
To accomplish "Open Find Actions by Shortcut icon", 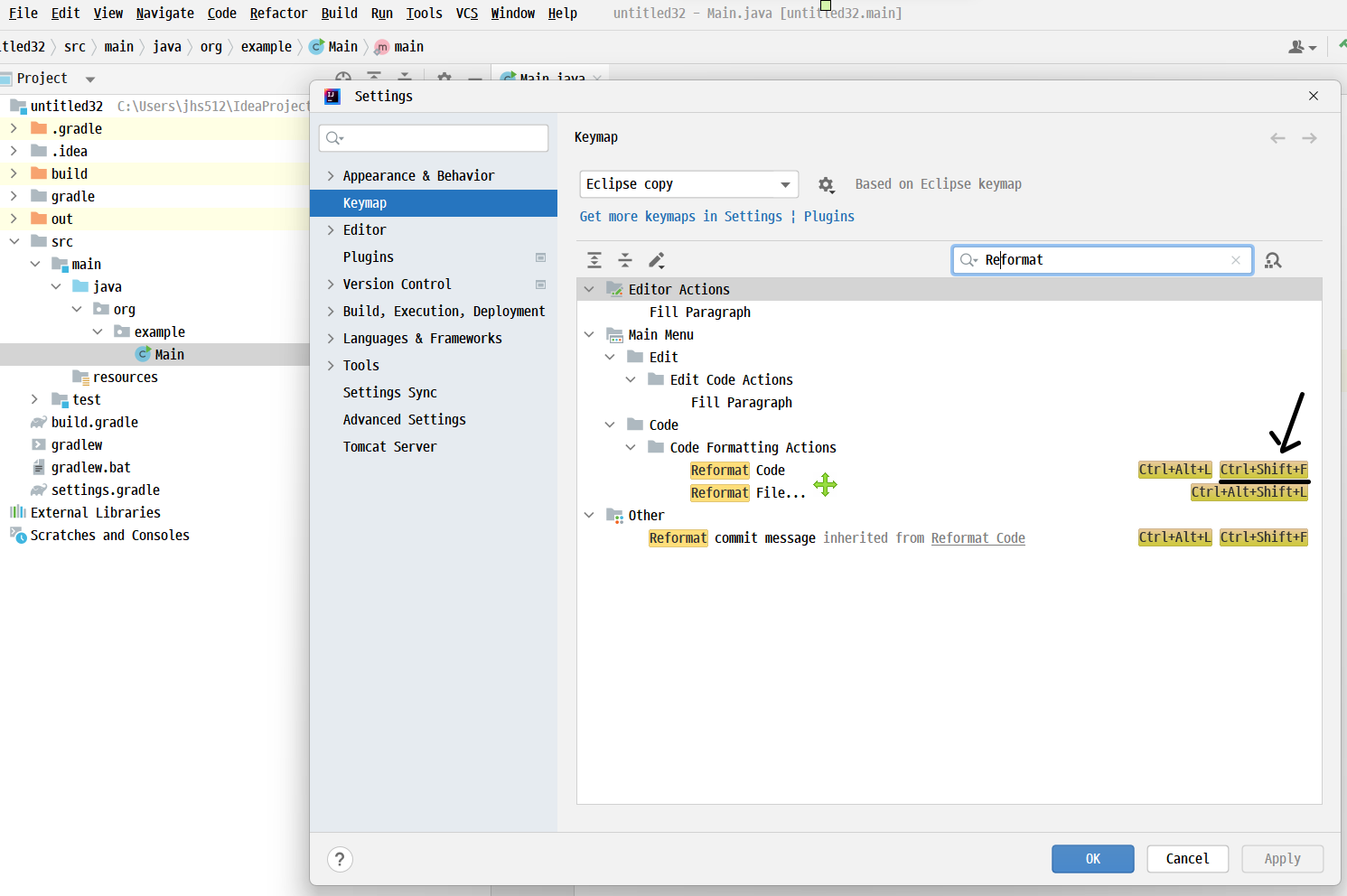I will click(x=1273, y=260).
